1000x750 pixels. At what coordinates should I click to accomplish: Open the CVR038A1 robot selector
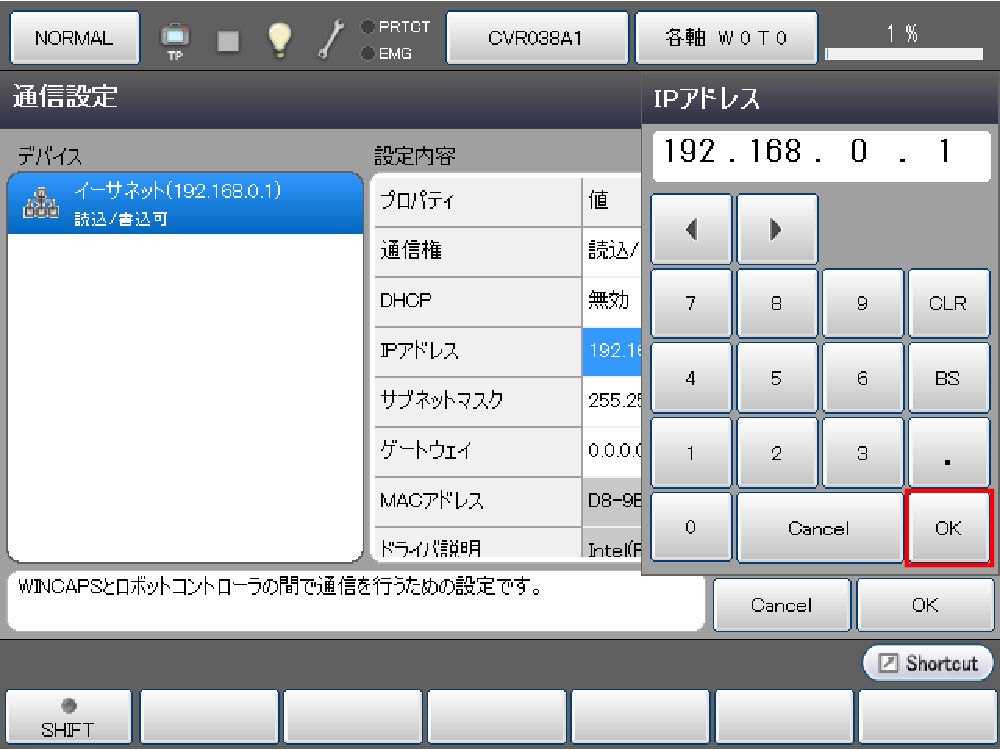point(536,39)
